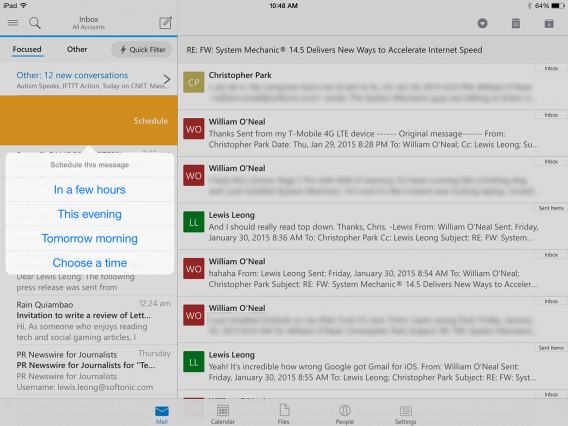Tap Sent Items label on 'And I should really read'
The width and height of the screenshot is (568, 426).
[551, 208]
